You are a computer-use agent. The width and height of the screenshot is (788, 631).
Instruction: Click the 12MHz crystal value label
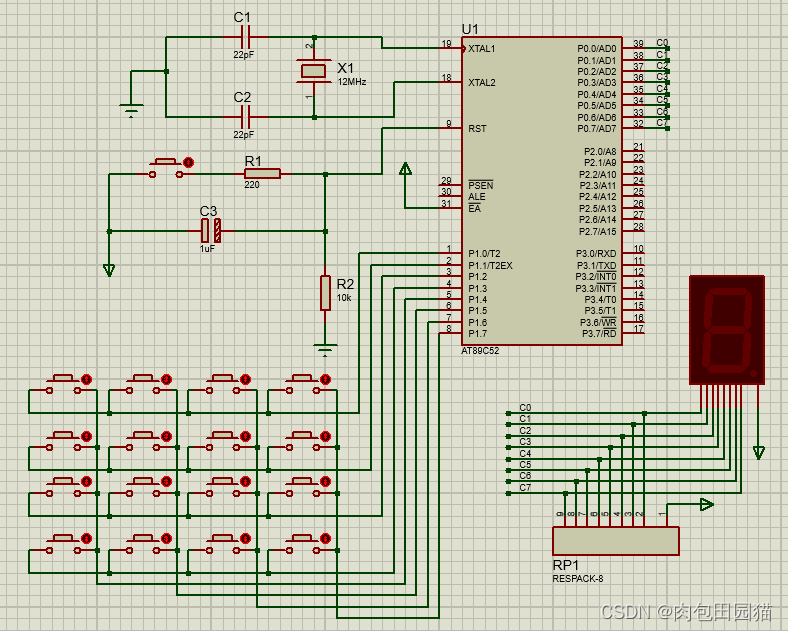(x=352, y=81)
